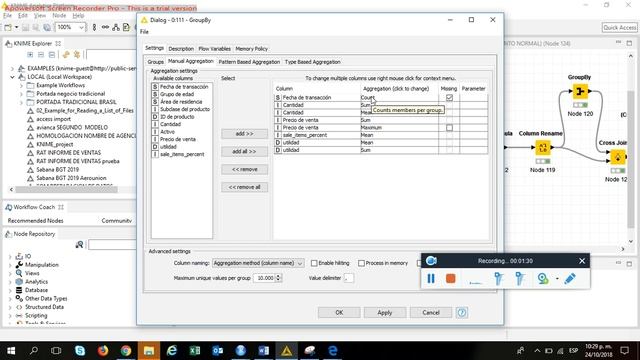This screenshot has width=640, height=360.
Task: Open the Flow Variables tab
Action: pyautogui.click(x=214, y=49)
